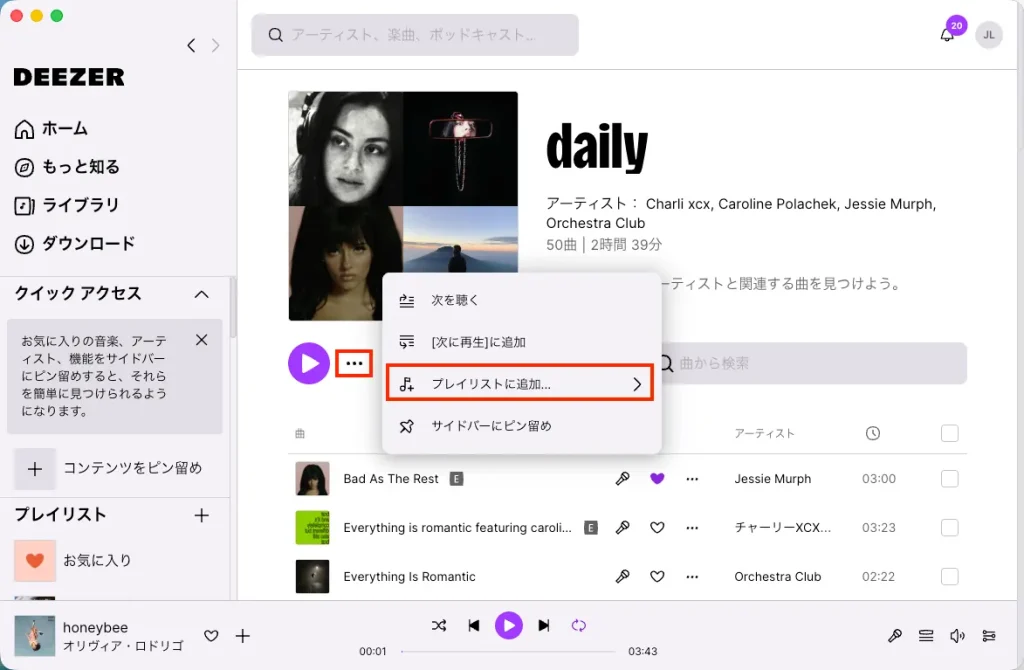This screenshot has width=1024, height=670.
Task: Click the DEEZER logo
Action: click(x=69, y=77)
